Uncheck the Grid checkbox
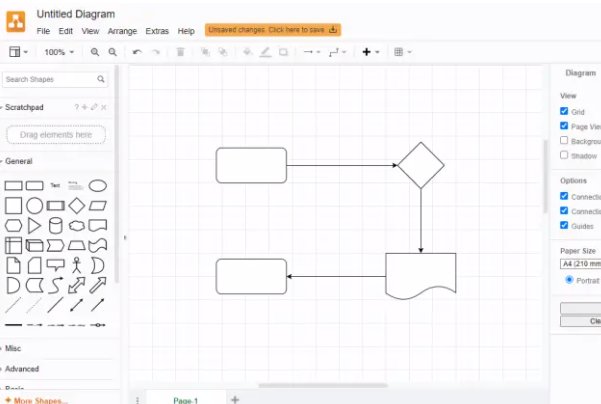Viewport: 601px width, 404px height. coord(564,111)
